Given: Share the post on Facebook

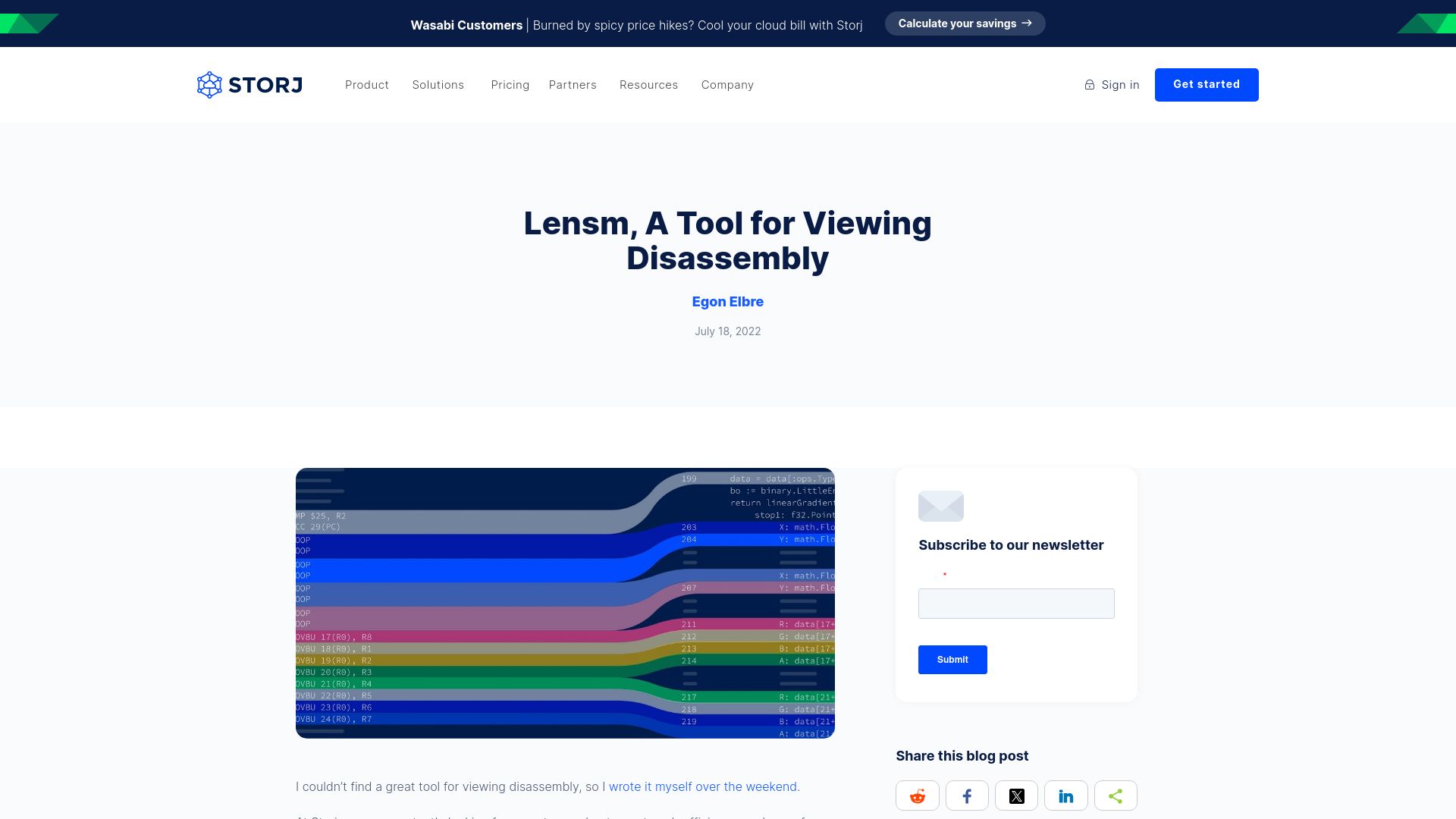Looking at the screenshot, I should coord(967,795).
